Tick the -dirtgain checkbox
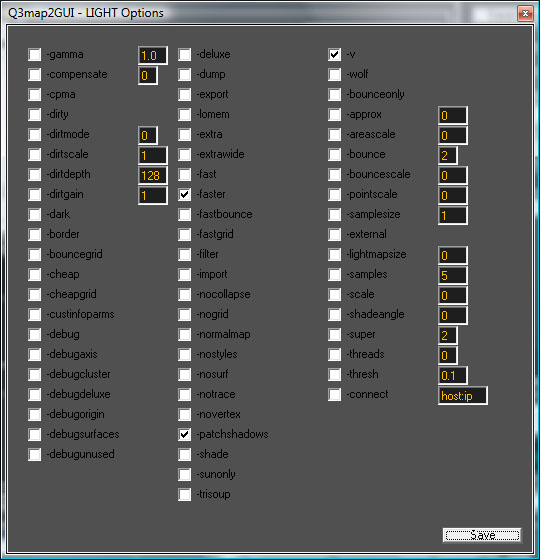Image resolution: width=540 pixels, height=560 pixels. coord(35,195)
